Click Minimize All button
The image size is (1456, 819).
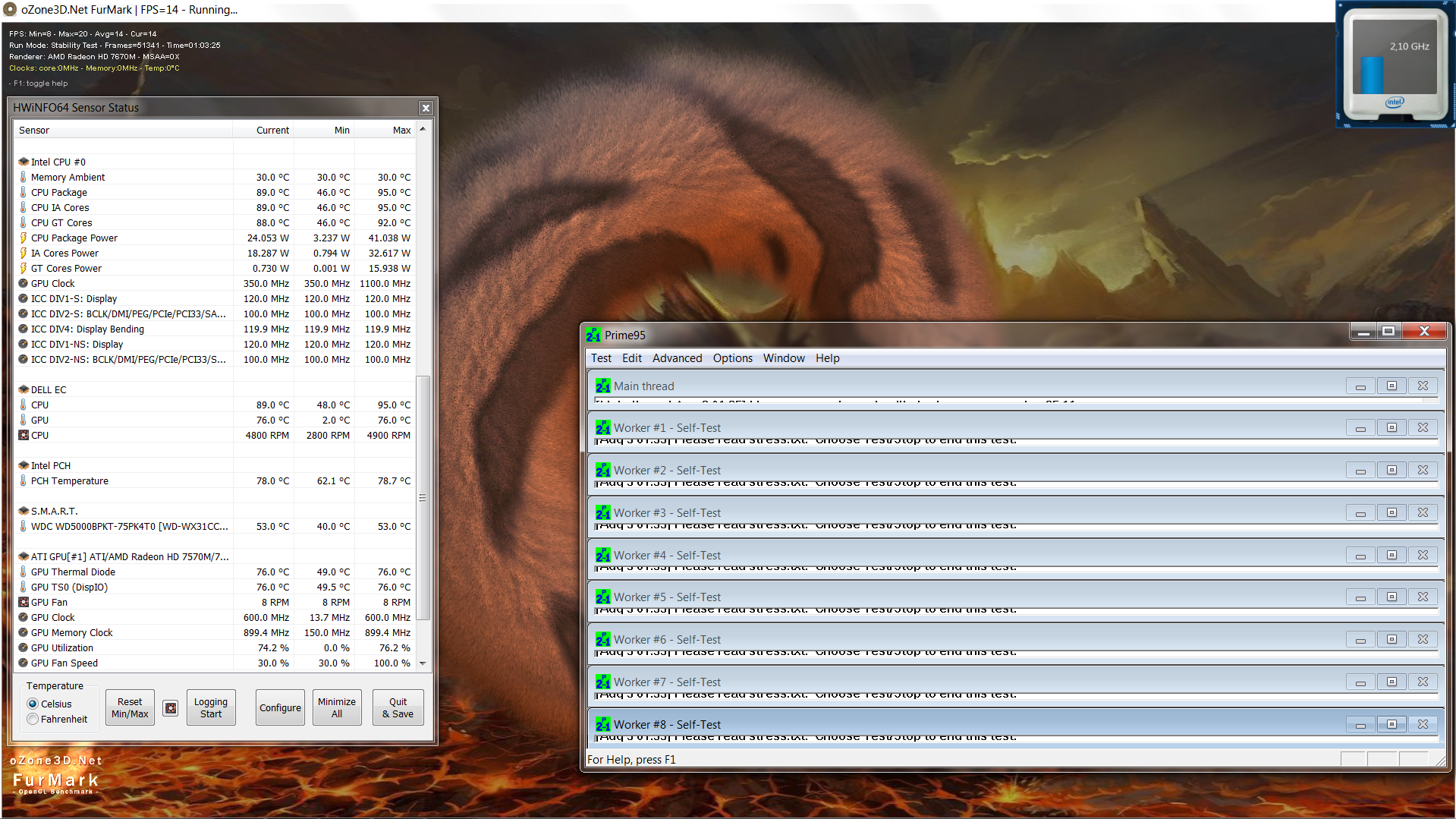click(337, 707)
